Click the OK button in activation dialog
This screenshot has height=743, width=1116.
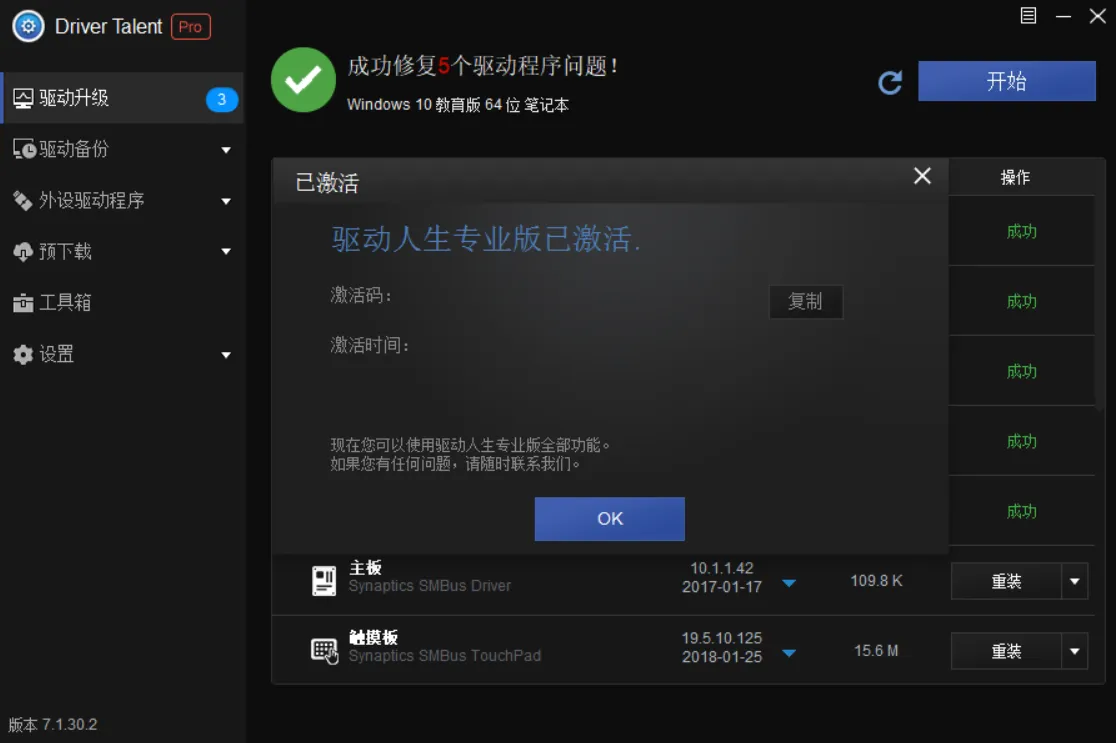[x=609, y=519]
